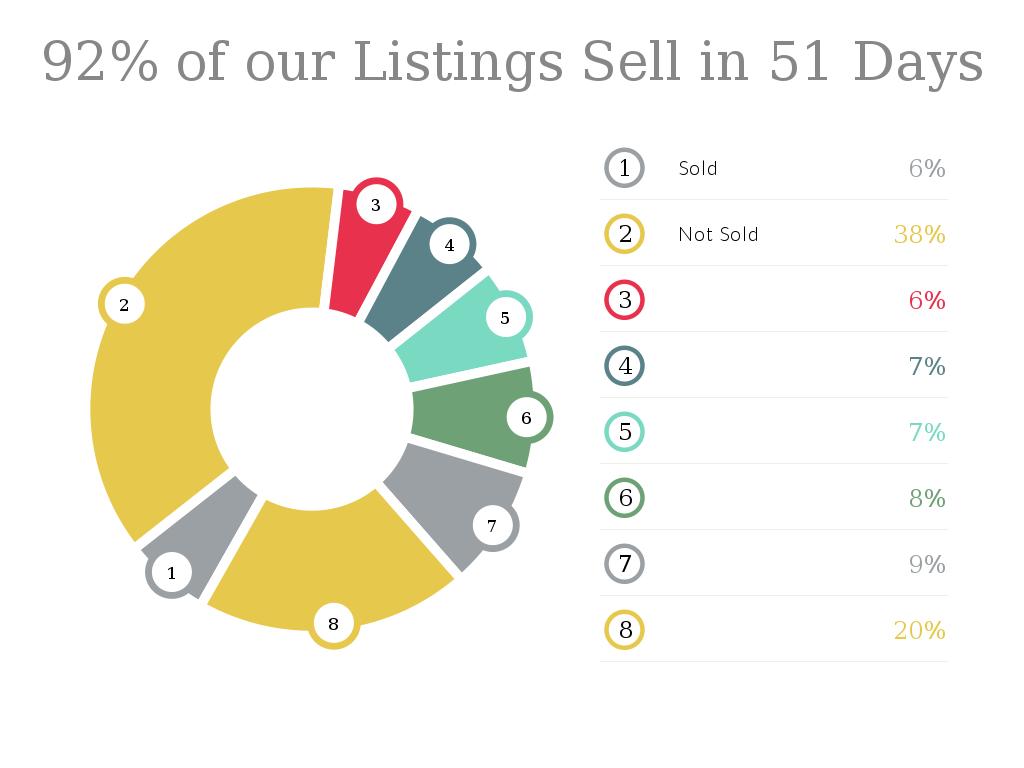This screenshot has width=1024, height=768.
Task: Select the legend circle numbered 8
Action: point(625,630)
